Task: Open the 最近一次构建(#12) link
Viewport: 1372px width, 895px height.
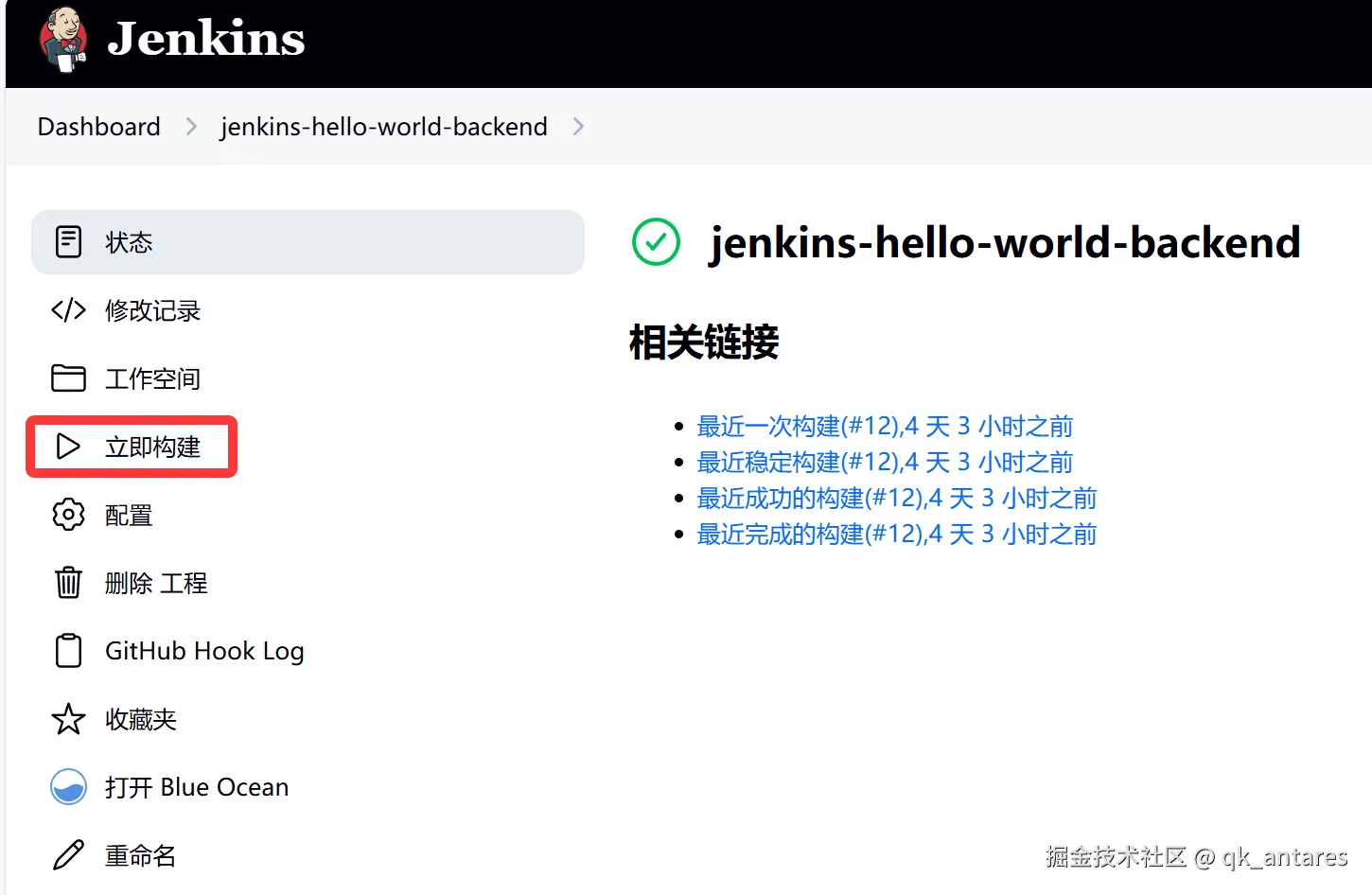Action: (x=885, y=427)
